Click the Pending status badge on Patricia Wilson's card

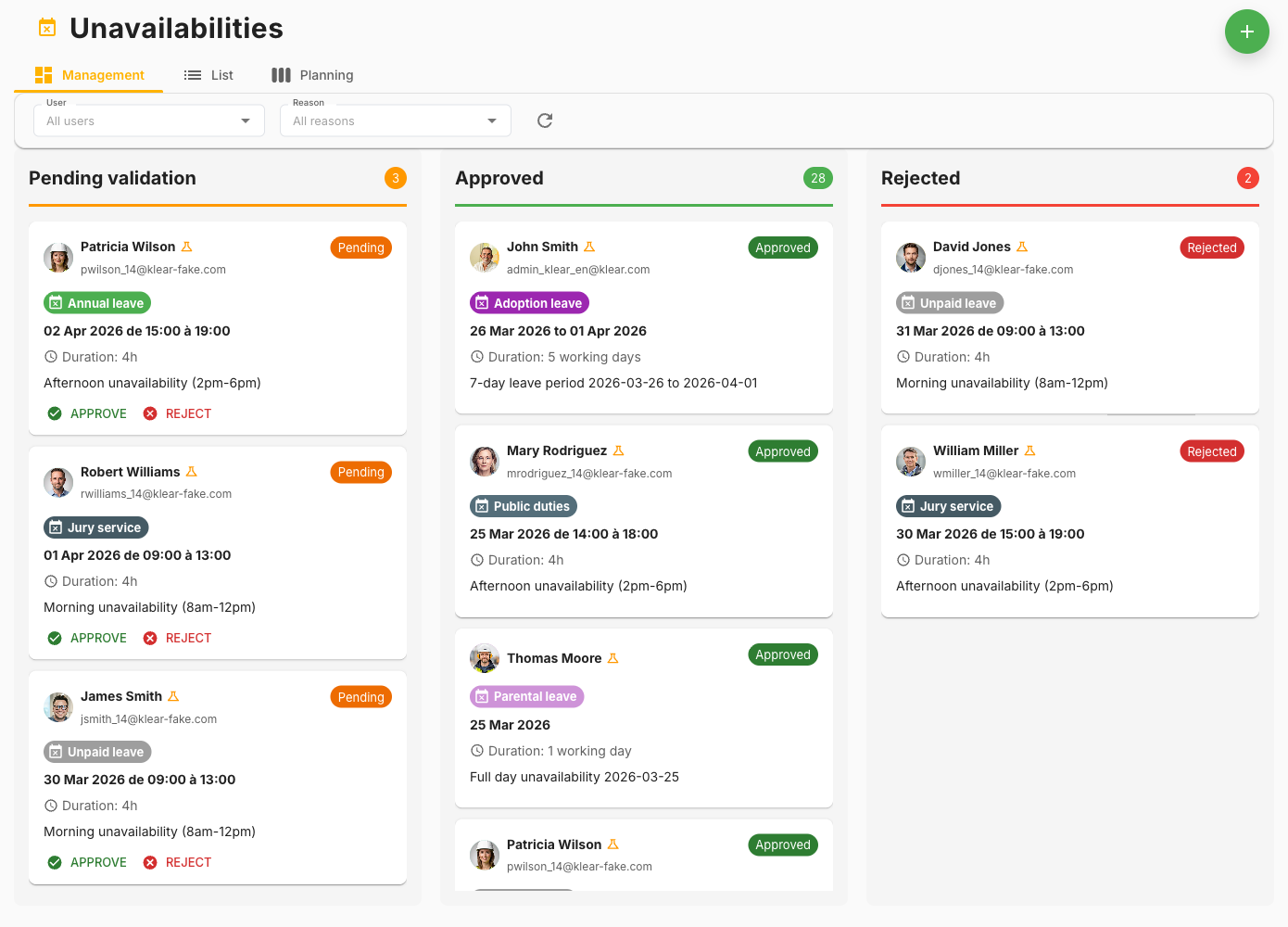(x=360, y=248)
